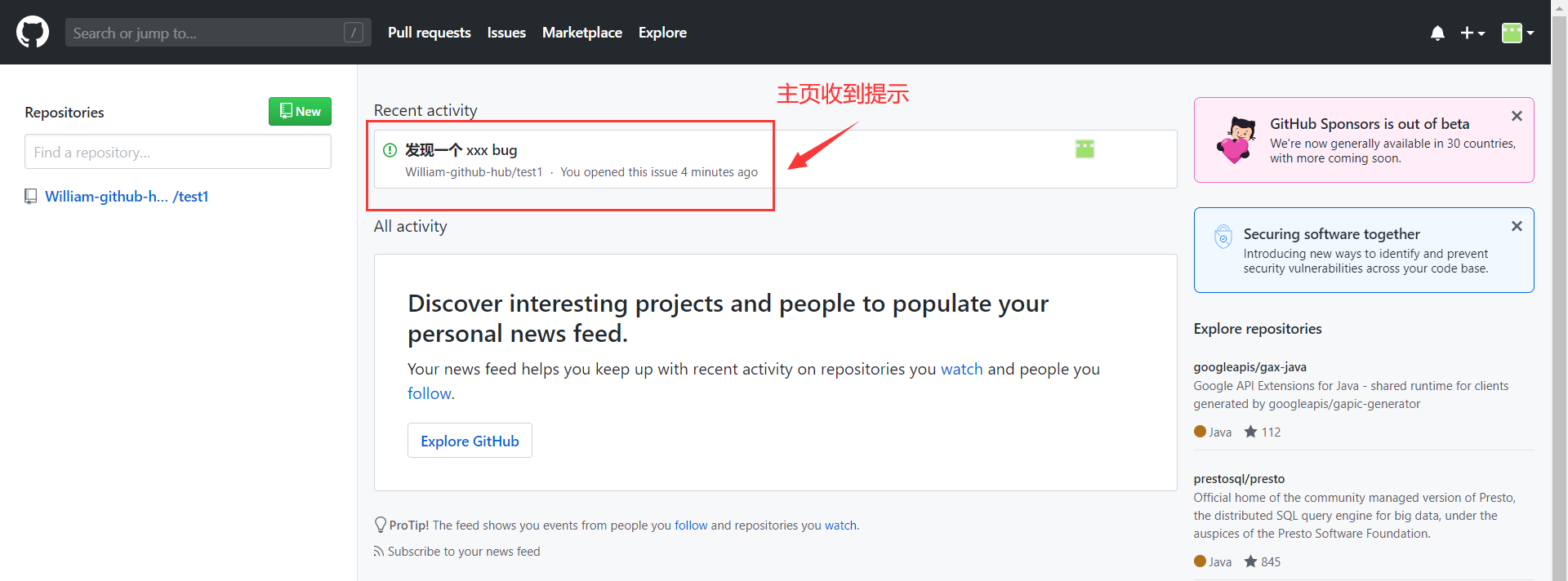Open the user avatar menu
1568x581 pixels.
(1517, 33)
